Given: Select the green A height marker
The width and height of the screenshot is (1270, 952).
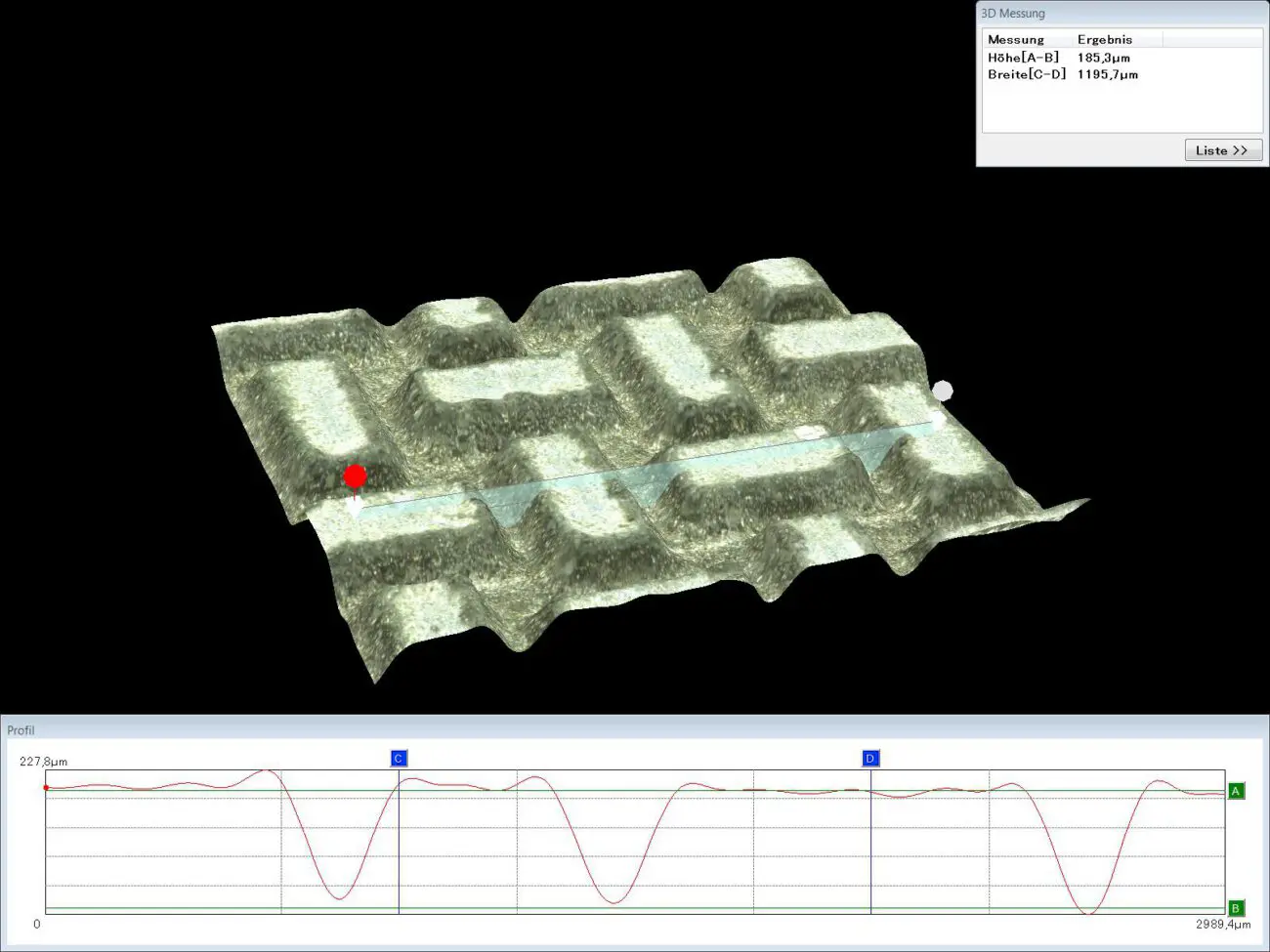Looking at the screenshot, I should 1236,791.
